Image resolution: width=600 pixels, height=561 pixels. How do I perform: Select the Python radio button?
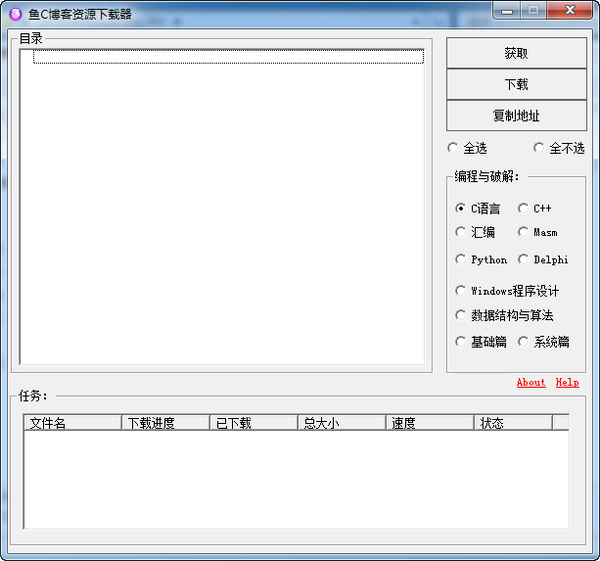(x=460, y=259)
